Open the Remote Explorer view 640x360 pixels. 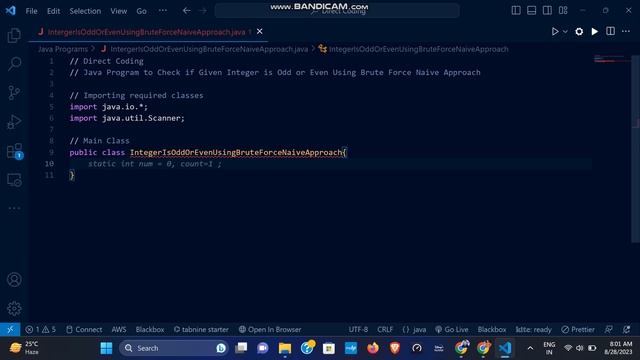[x=14, y=180]
